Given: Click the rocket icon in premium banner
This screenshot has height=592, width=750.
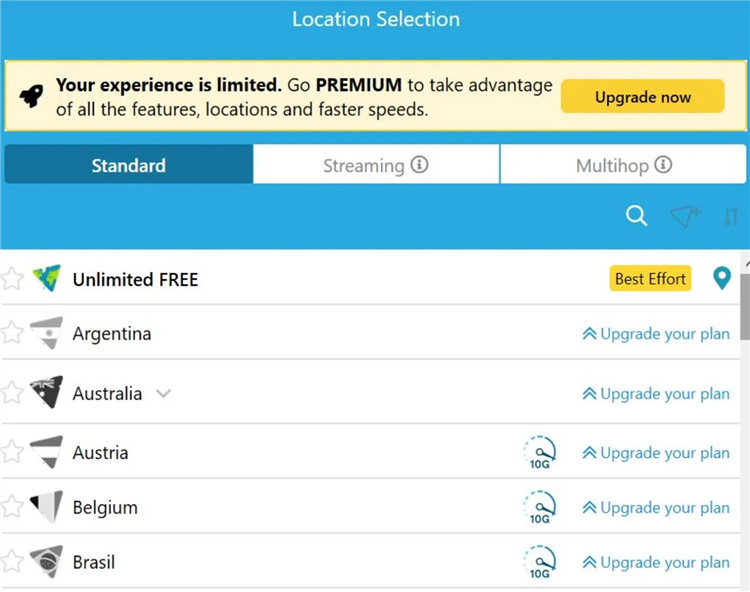Looking at the screenshot, I should coord(32,96).
